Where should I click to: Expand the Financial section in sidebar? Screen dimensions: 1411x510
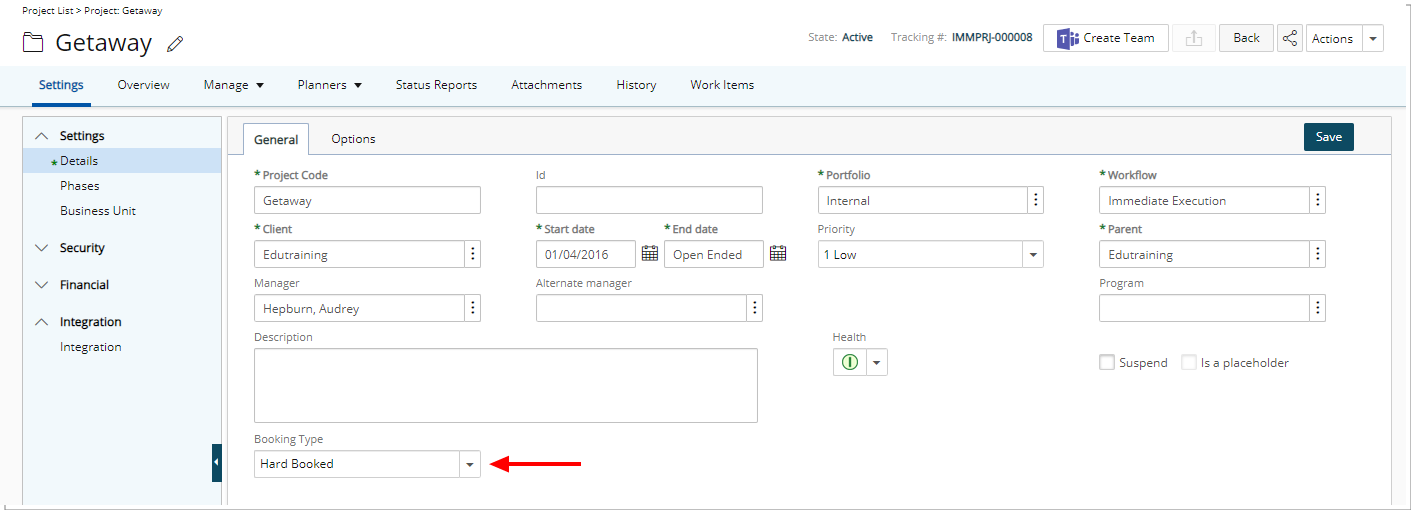click(x=41, y=285)
